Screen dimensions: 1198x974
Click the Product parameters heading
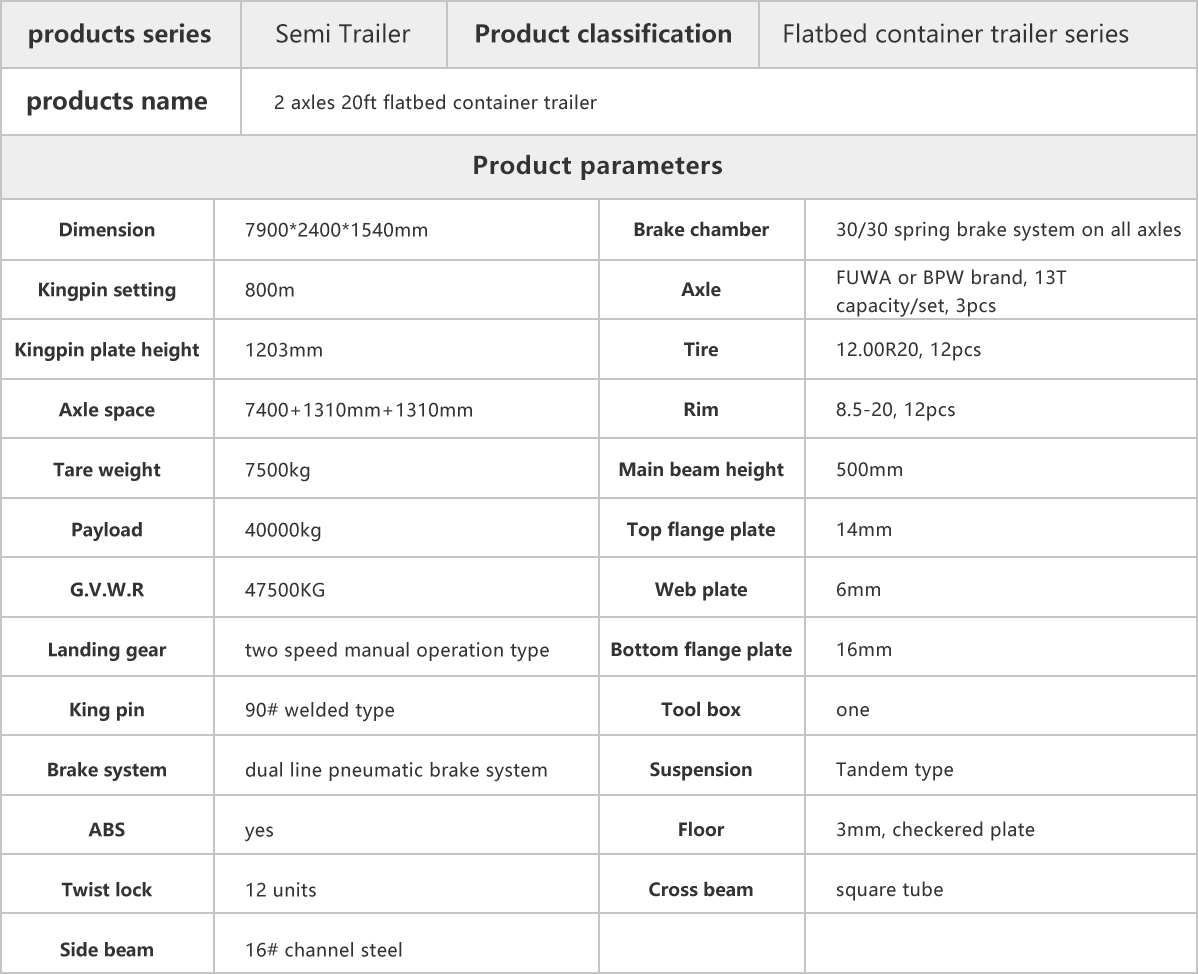[597, 166]
